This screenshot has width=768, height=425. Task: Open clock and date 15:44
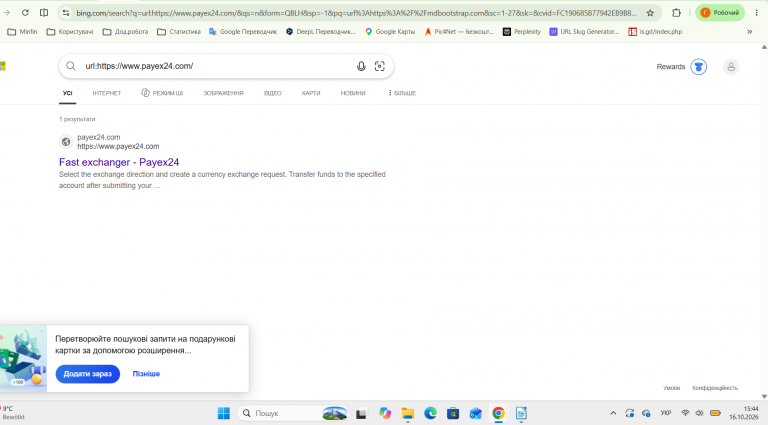coord(744,413)
